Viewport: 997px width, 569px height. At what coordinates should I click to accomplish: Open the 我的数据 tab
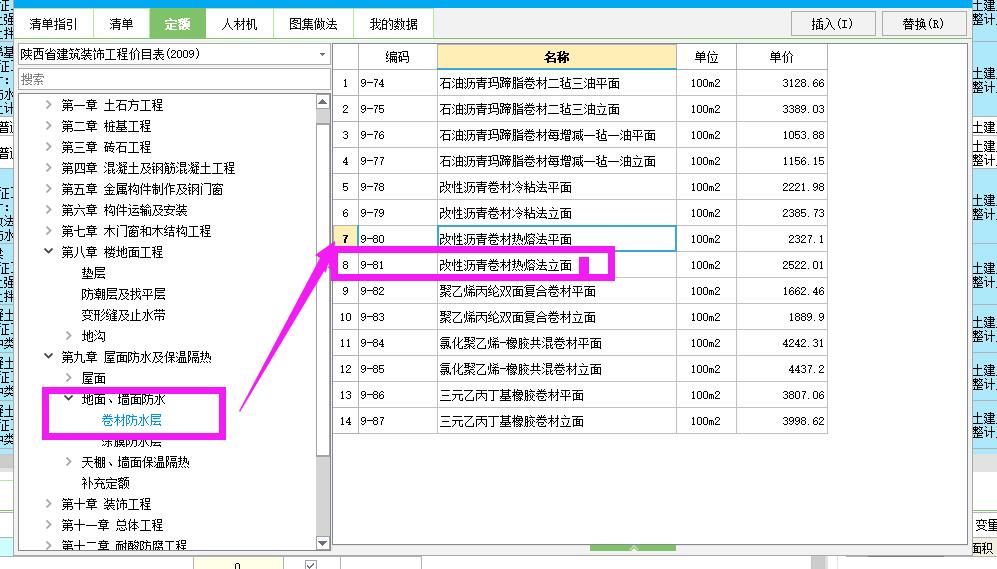[394, 24]
